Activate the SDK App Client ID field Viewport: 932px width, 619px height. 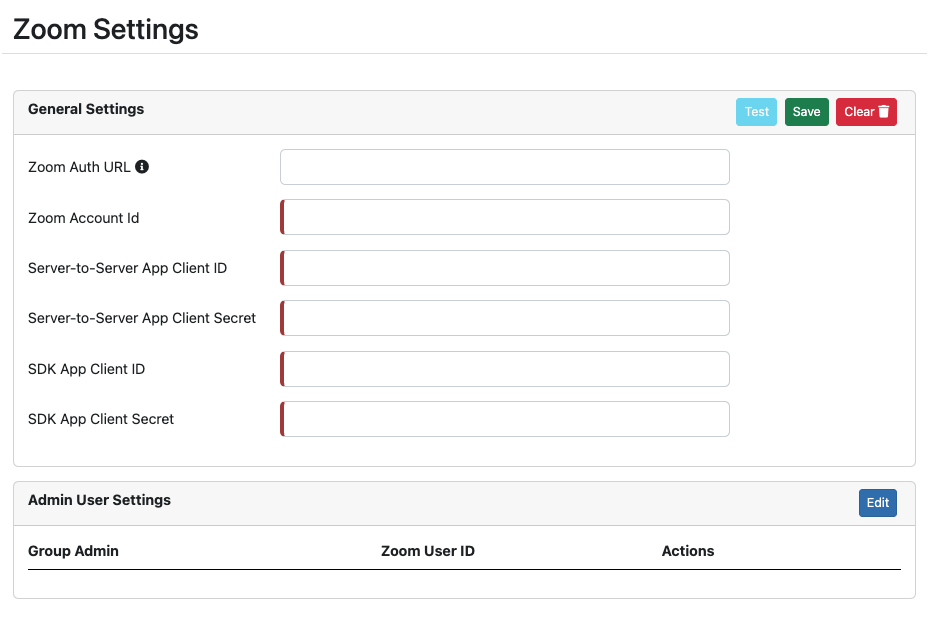click(x=505, y=369)
